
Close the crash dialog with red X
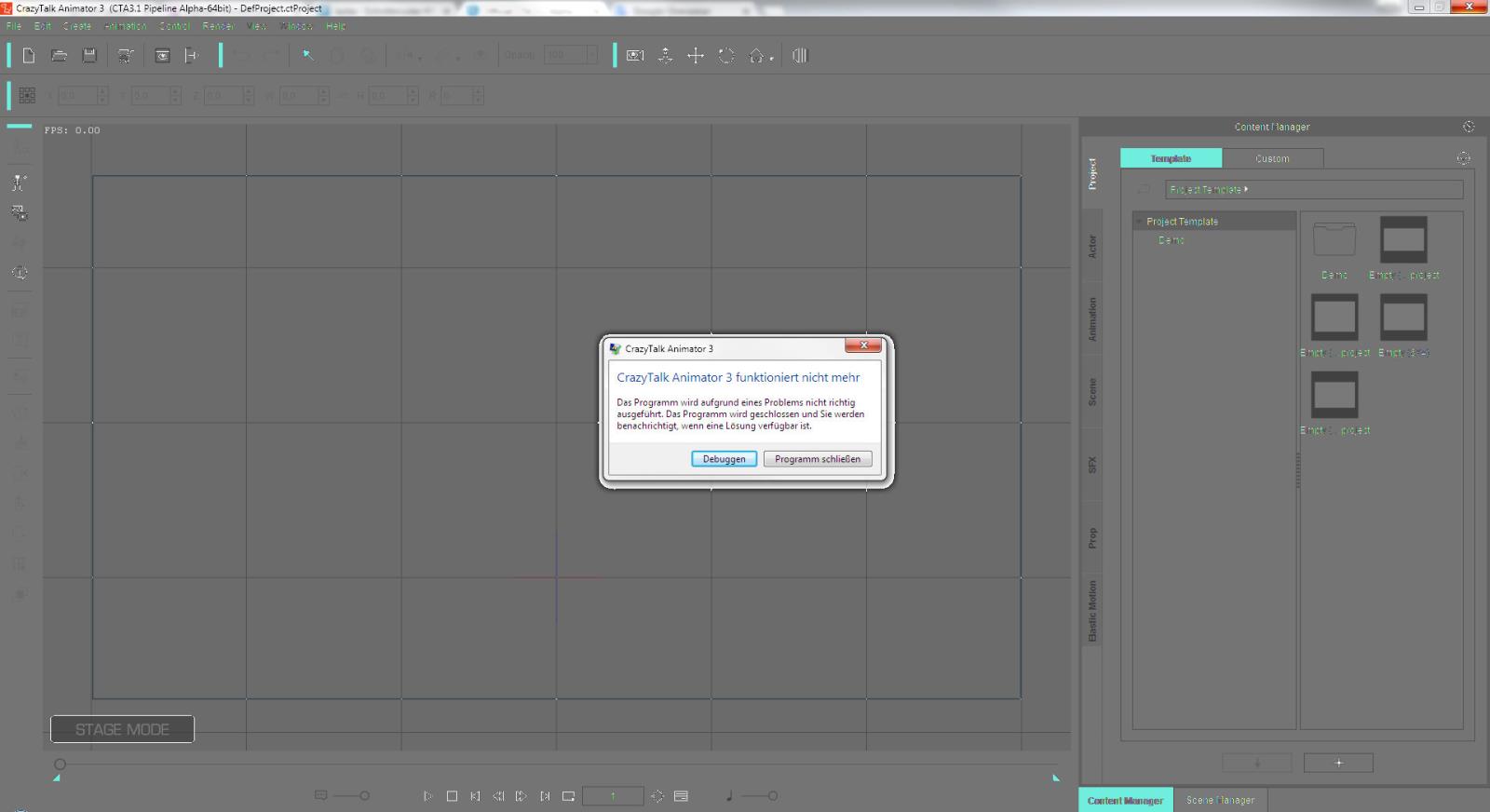tap(863, 345)
